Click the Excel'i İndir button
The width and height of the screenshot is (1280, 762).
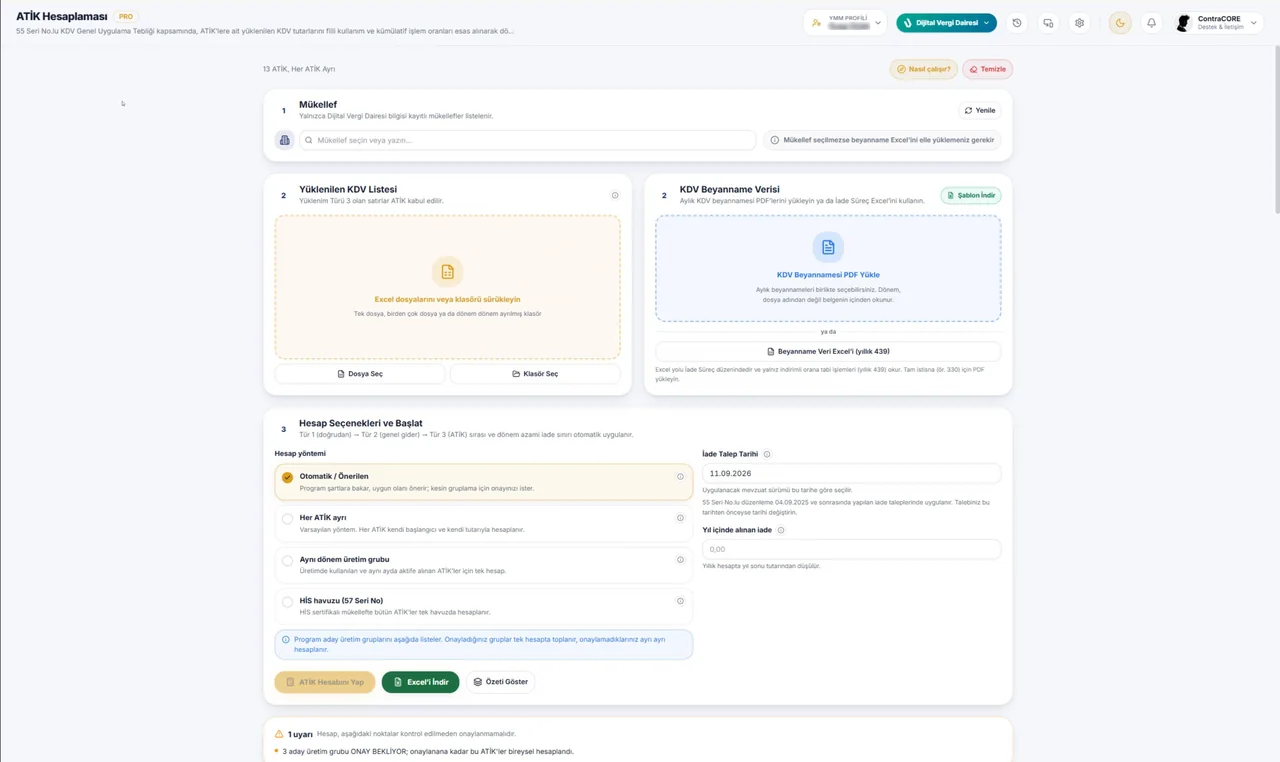tap(421, 682)
